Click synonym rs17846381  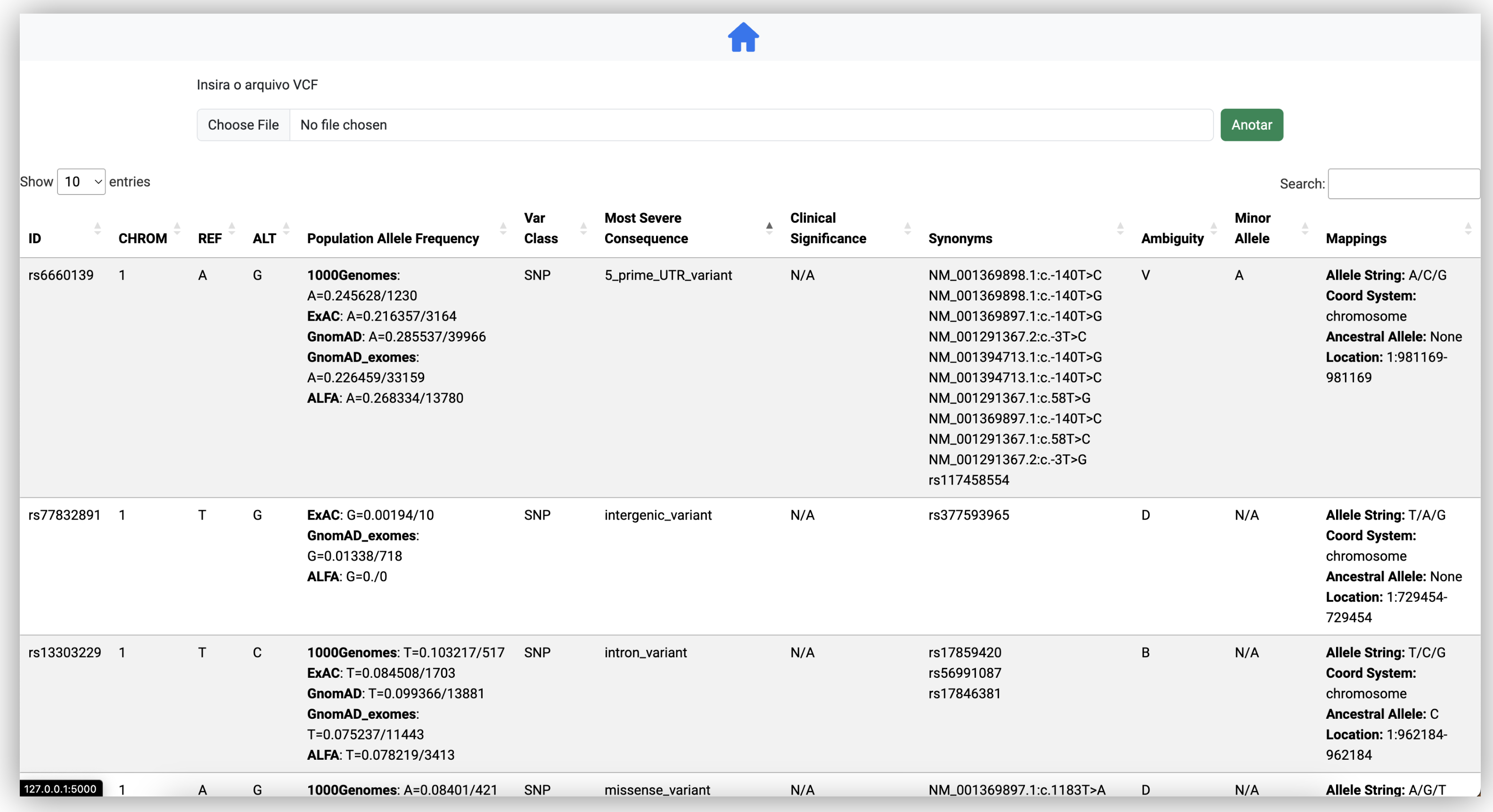coord(964,693)
